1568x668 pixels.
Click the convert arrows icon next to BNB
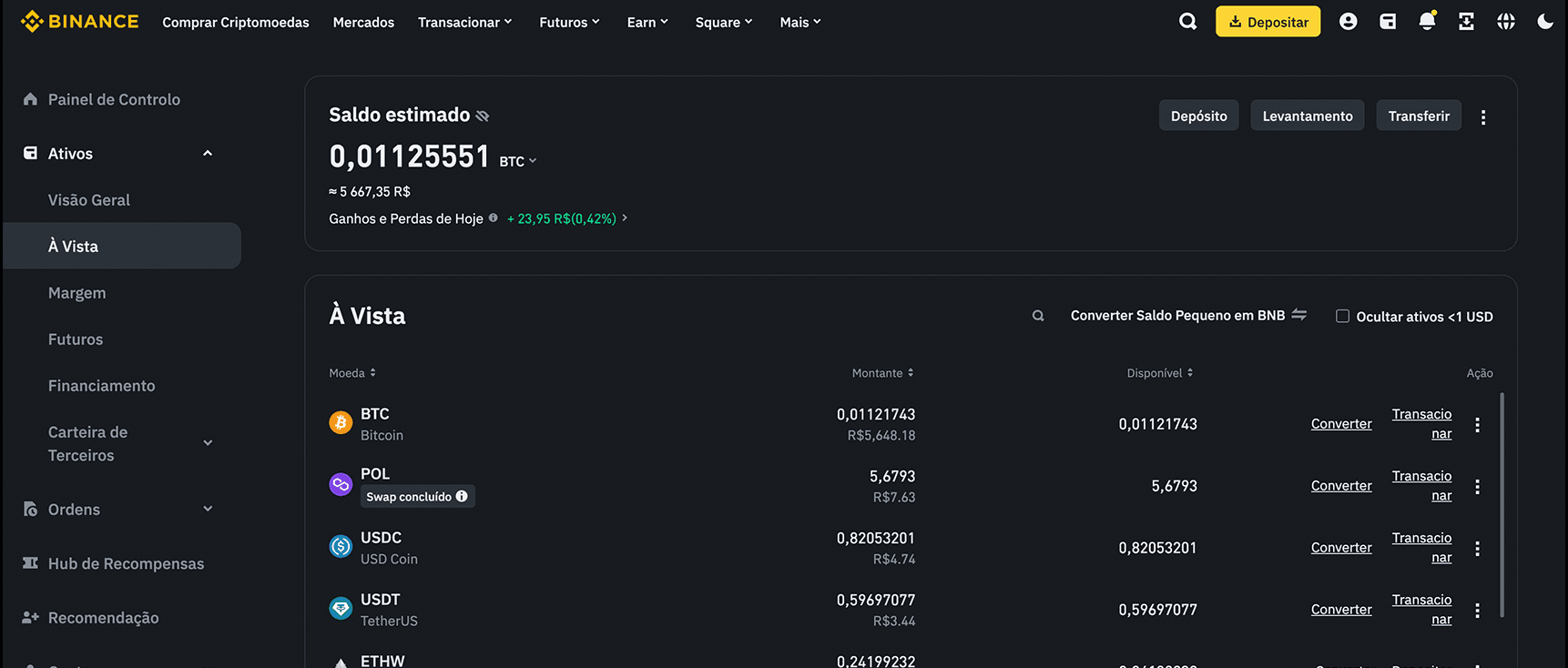(x=1299, y=315)
